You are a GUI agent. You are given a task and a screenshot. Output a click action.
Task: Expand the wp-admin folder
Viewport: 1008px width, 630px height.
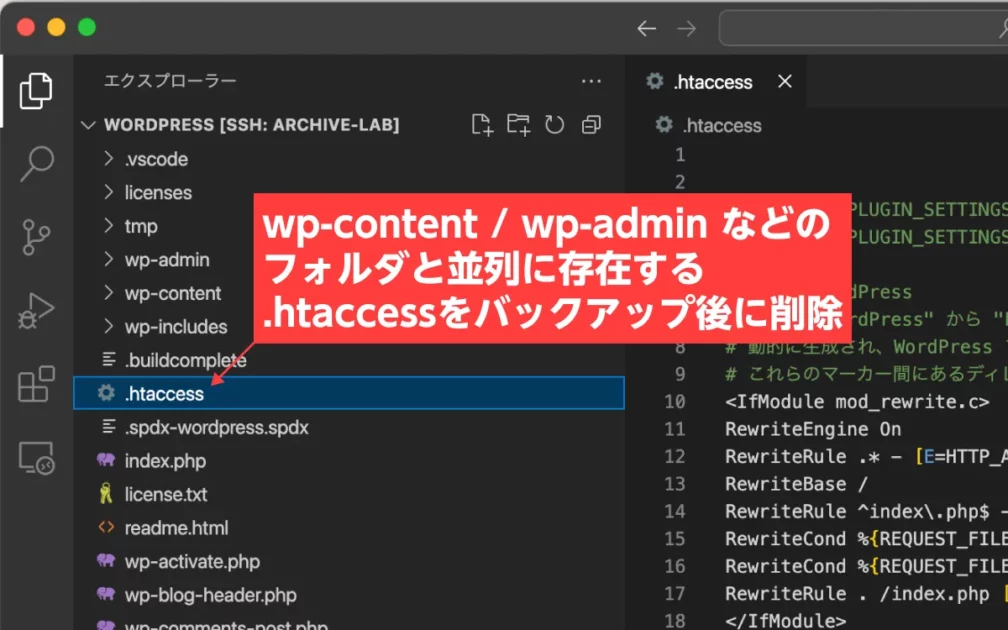(166, 260)
